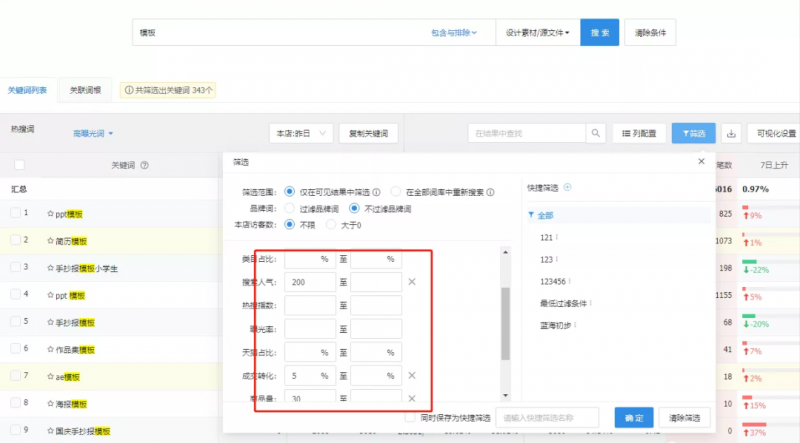Tick the checkbox for row 3 keyword
The height and width of the screenshot is (443, 800).
15,268
